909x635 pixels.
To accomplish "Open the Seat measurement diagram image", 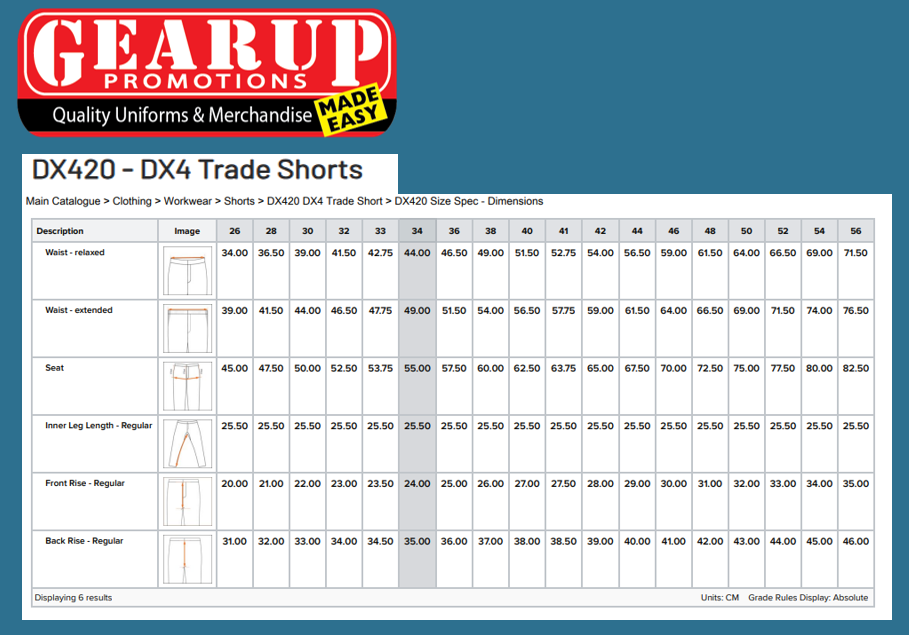I will click(187, 386).
